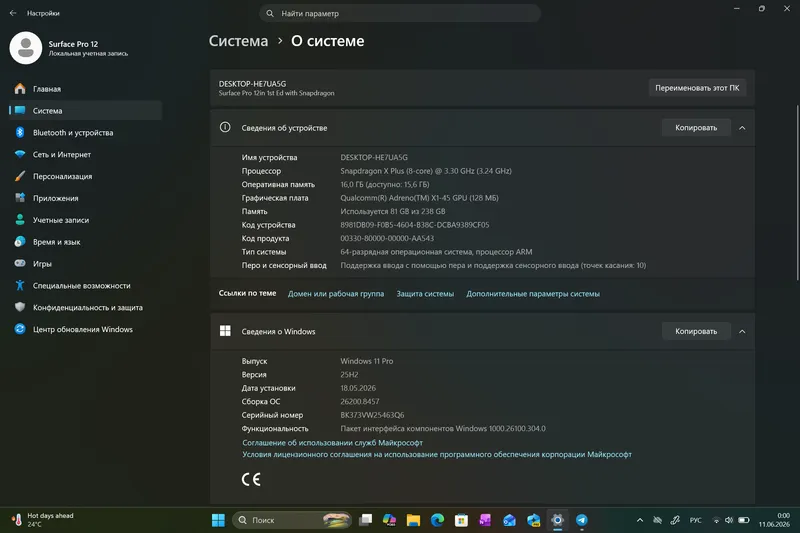Click the pen menu icon in the tray
This screenshot has height=533, width=800.
[676, 520]
